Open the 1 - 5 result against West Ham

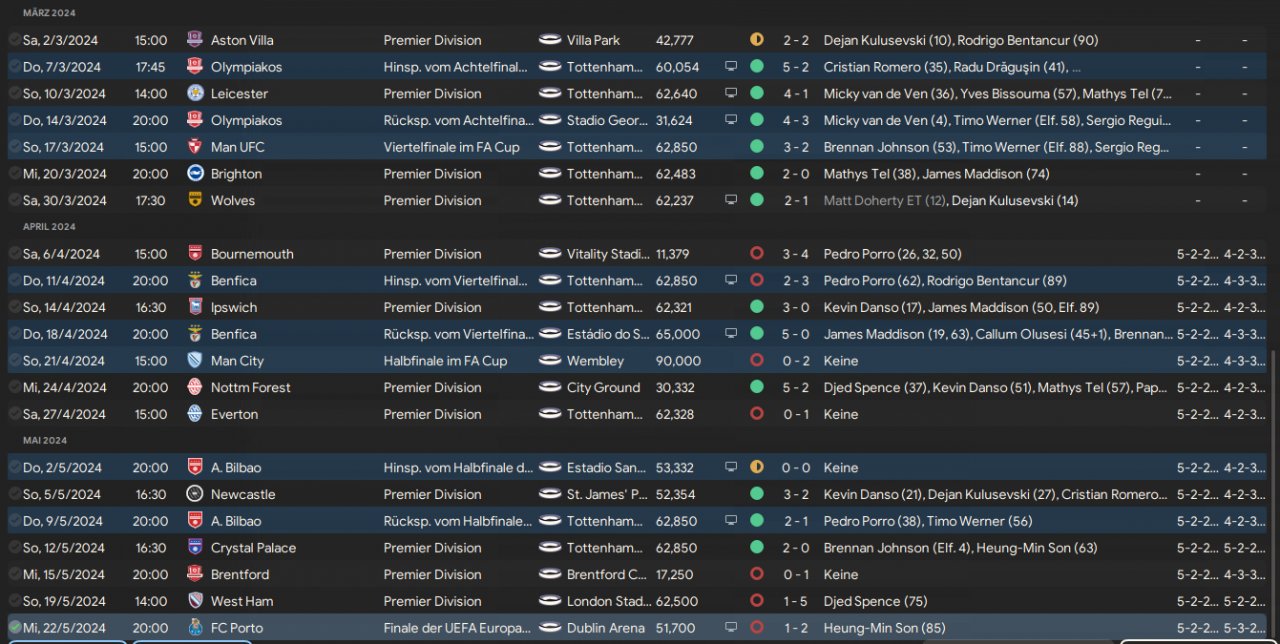click(x=796, y=601)
